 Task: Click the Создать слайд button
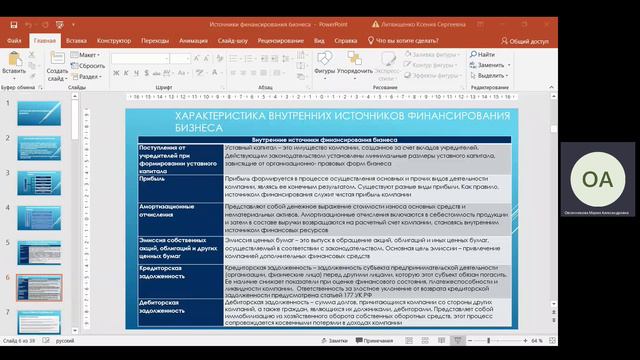point(57,66)
